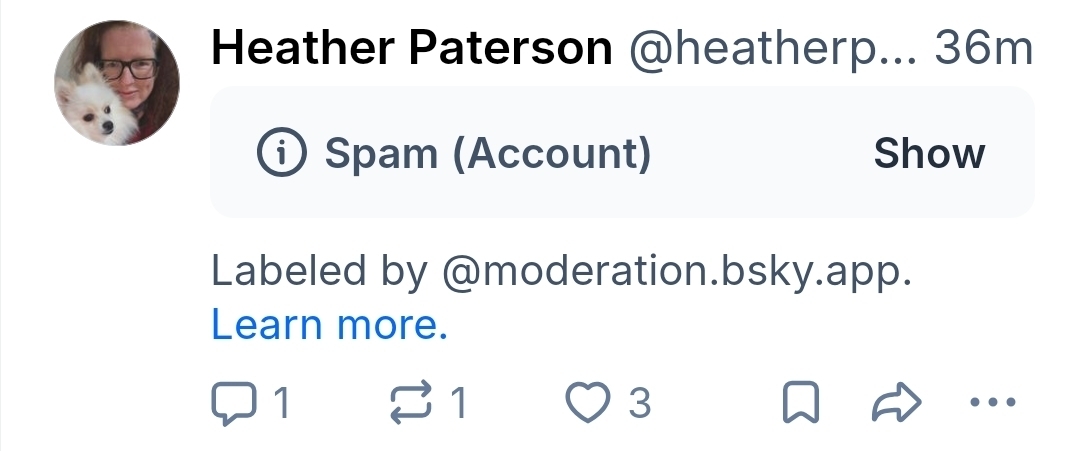
Task: Click the empty middle of the spam warning box
Action: point(760,153)
